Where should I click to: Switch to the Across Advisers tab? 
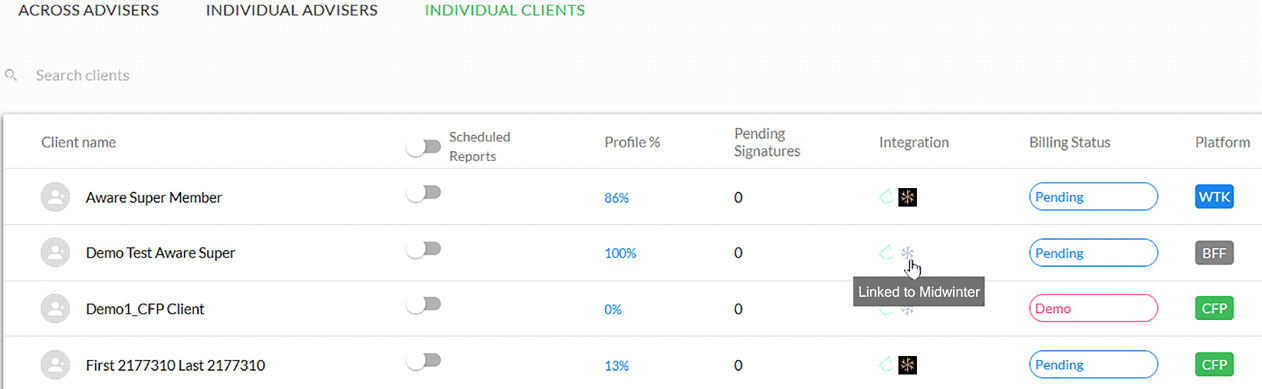[x=88, y=11]
